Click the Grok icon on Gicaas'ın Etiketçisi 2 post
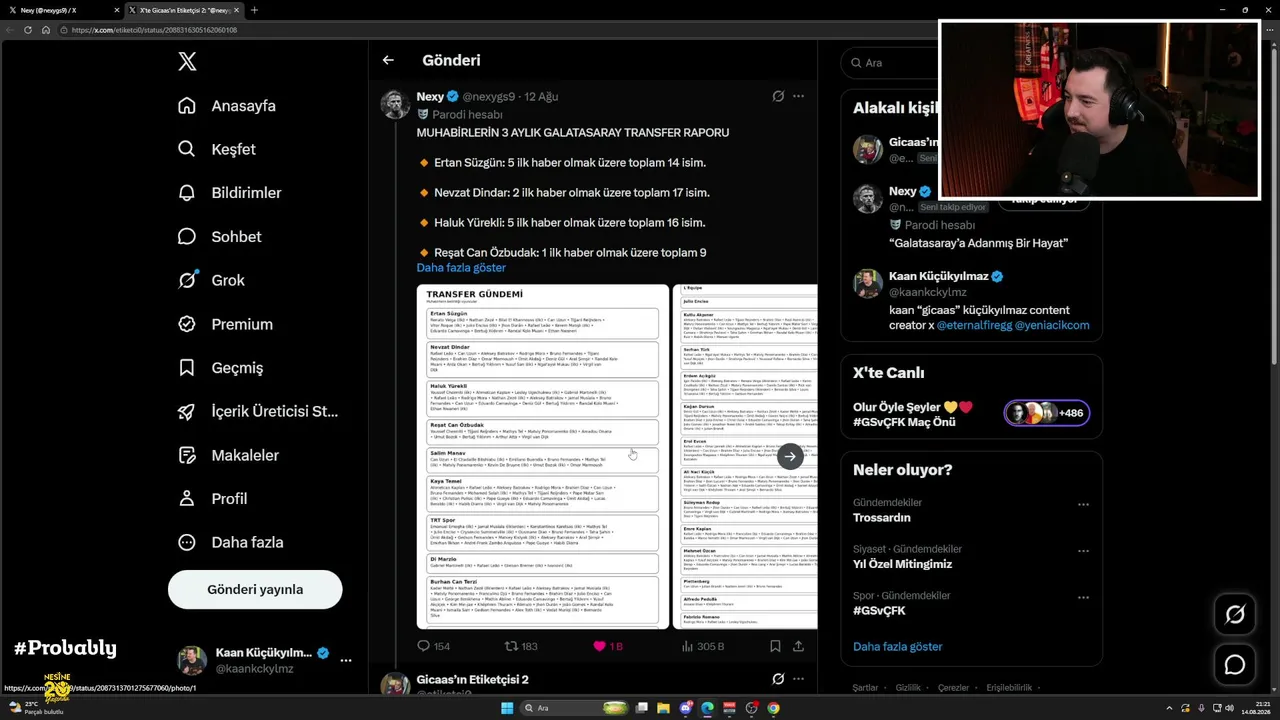This screenshot has width=1280, height=720. [x=778, y=679]
